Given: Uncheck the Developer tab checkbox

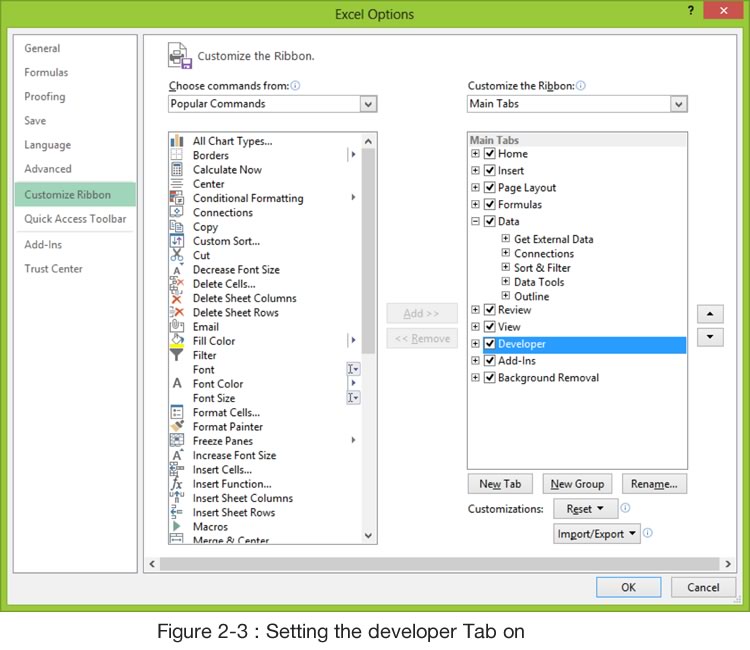Looking at the screenshot, I should click(490, 344).
